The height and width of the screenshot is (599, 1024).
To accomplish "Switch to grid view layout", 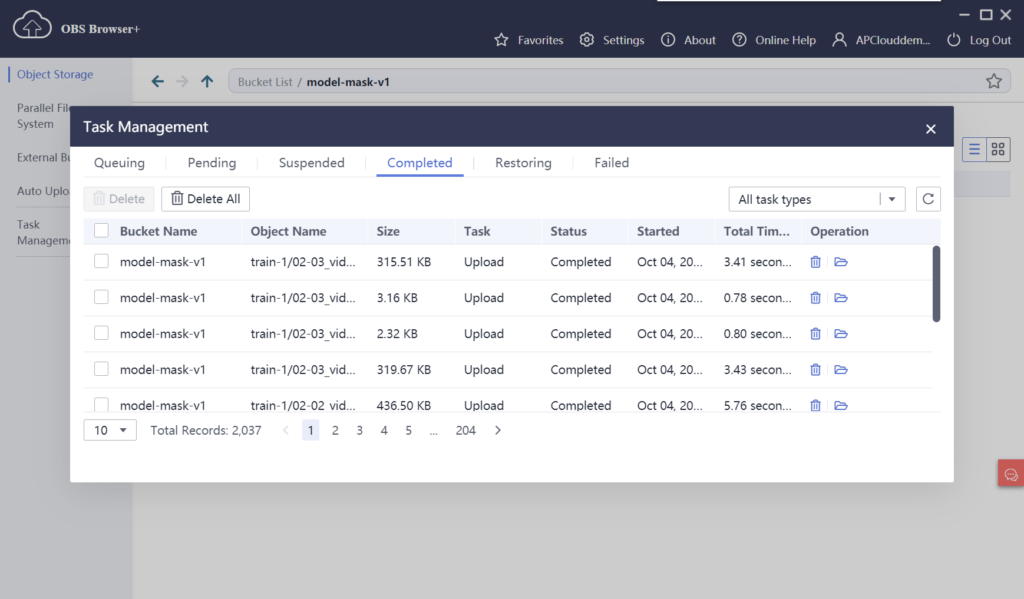I will (x=998, y=150).
